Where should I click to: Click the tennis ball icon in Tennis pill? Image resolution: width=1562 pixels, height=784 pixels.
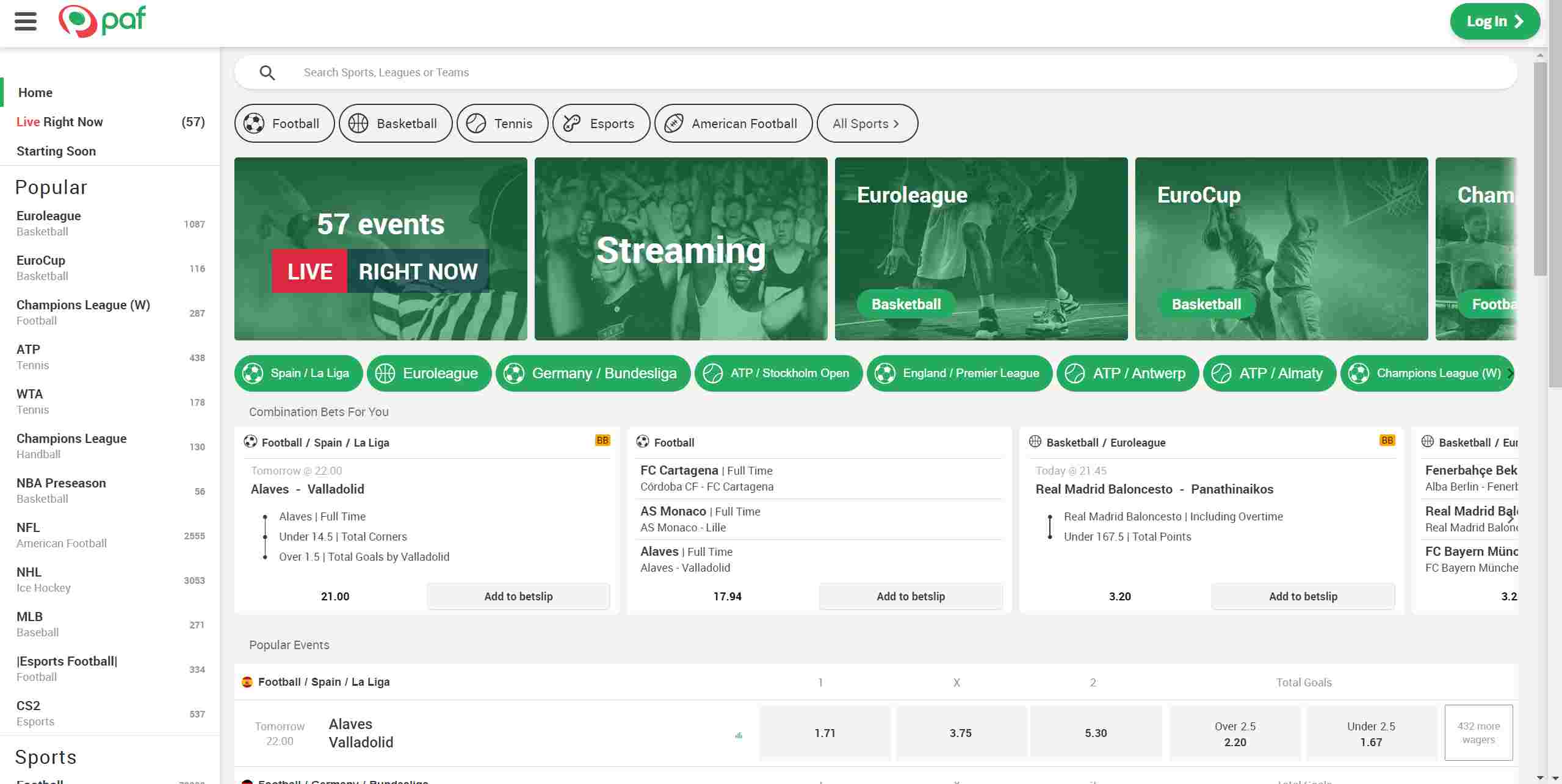point(476,123)
